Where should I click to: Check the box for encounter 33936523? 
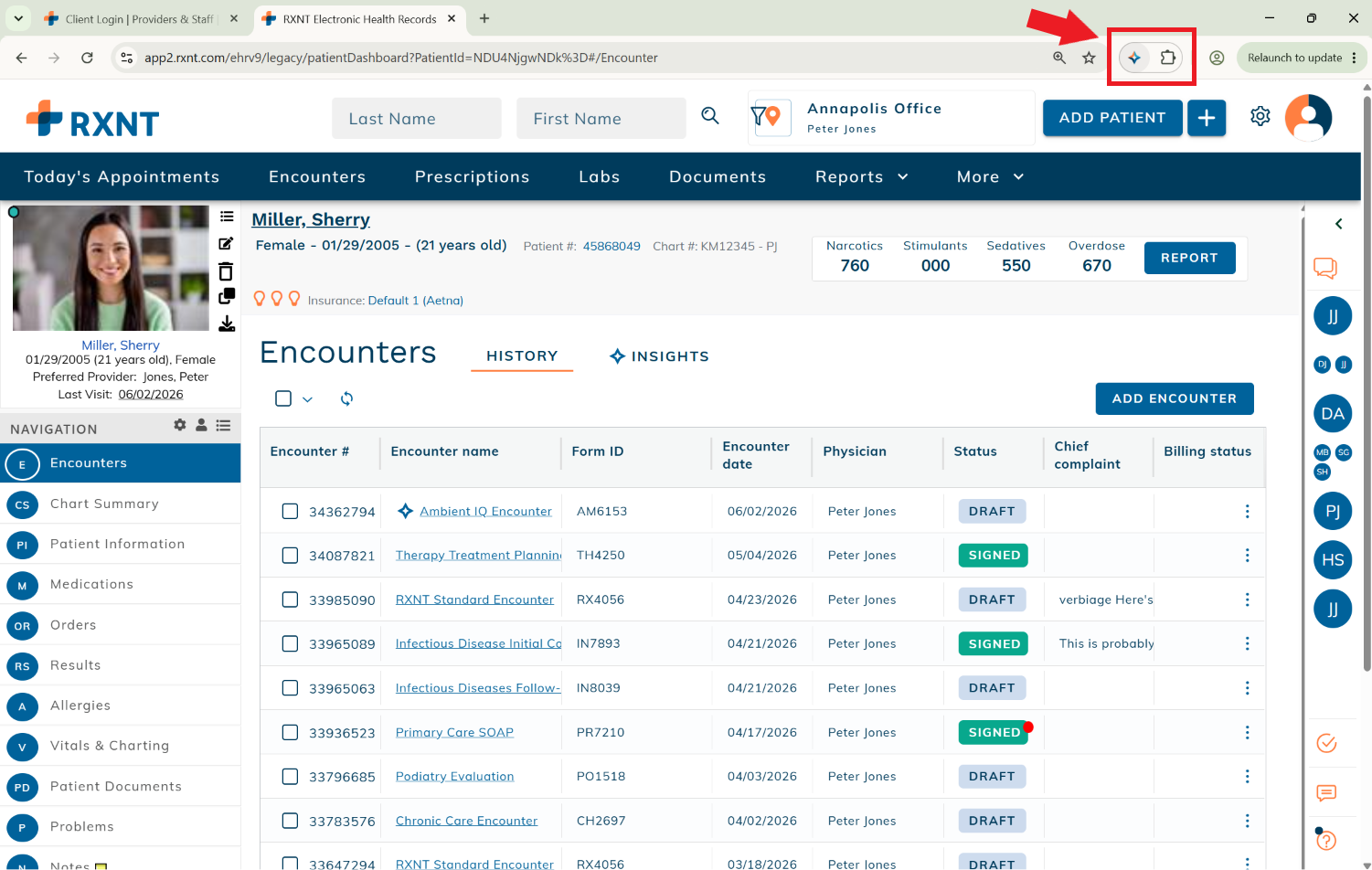290,732
